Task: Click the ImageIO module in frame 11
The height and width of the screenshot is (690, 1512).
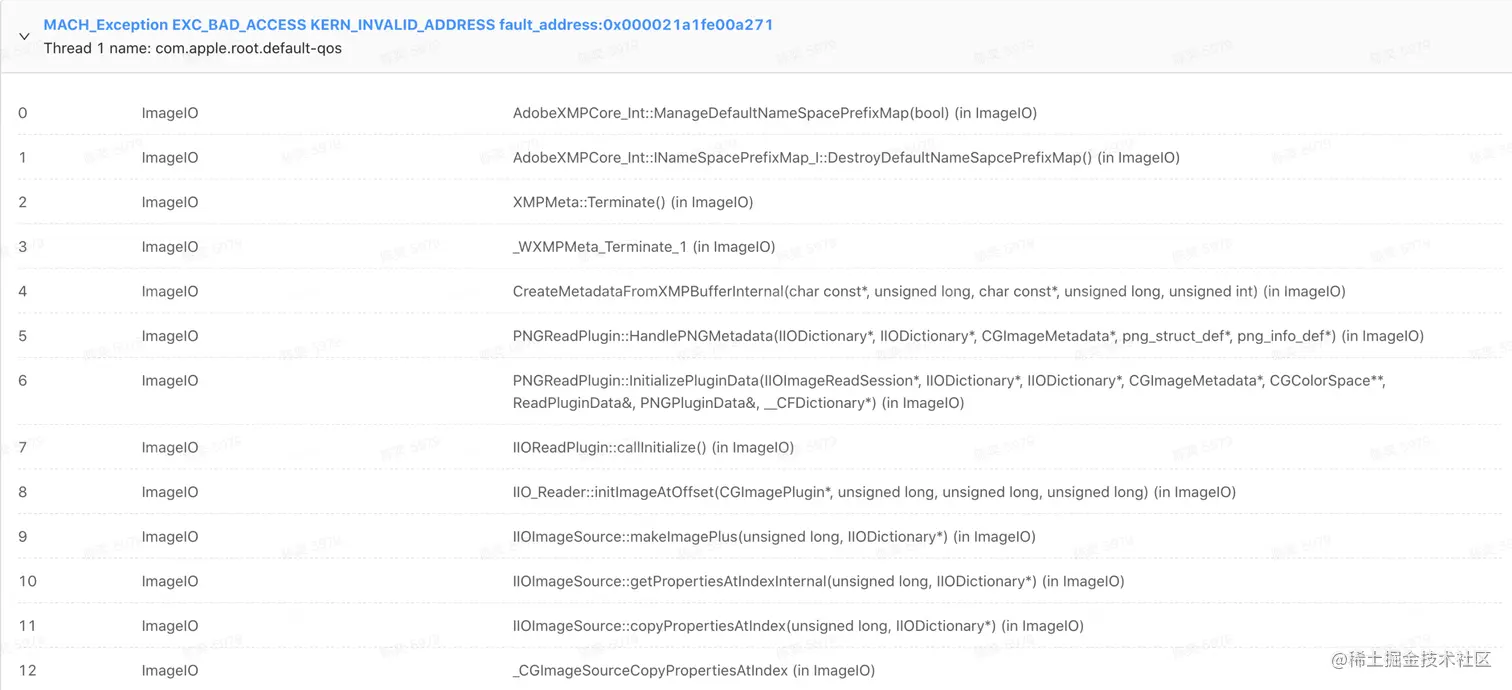Action: (x=170, y=626)
